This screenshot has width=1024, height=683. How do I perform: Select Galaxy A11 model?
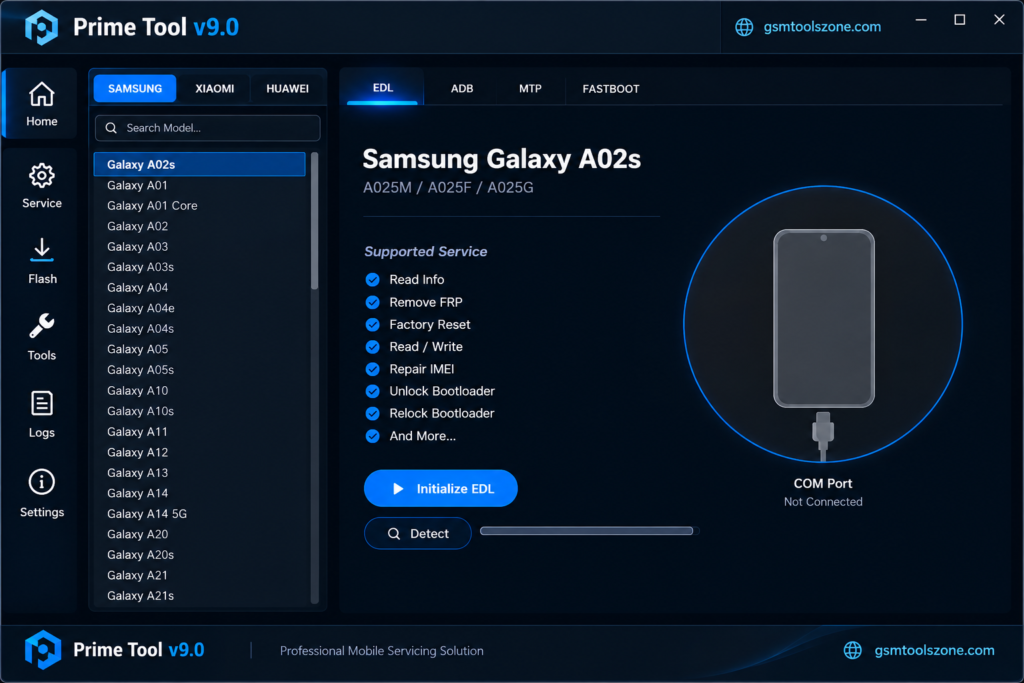point(199,432)
